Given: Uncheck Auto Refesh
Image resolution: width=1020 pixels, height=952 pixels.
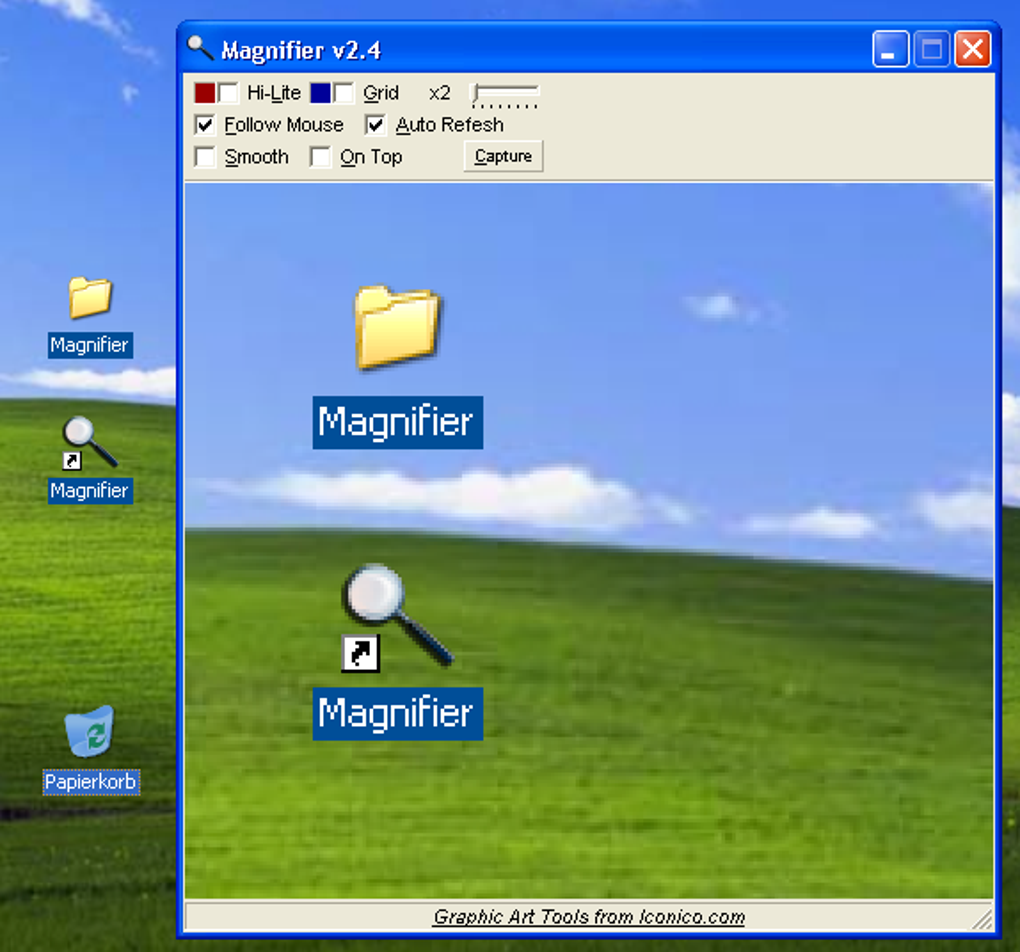Looking at the screenshot, I should pyautogui.click(x=375, y=124).
